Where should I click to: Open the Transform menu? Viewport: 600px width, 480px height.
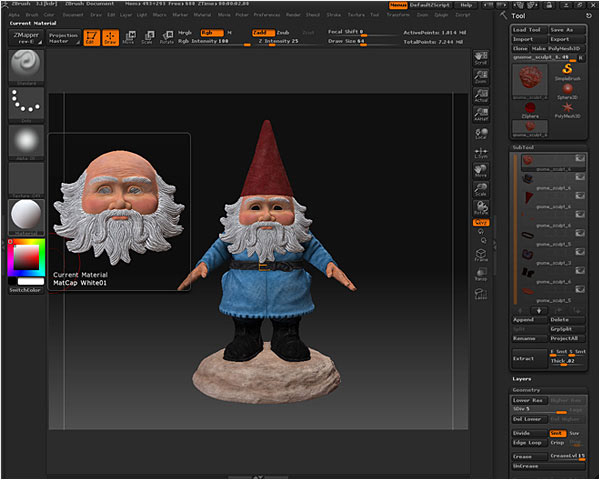click(x=398, y=15)
